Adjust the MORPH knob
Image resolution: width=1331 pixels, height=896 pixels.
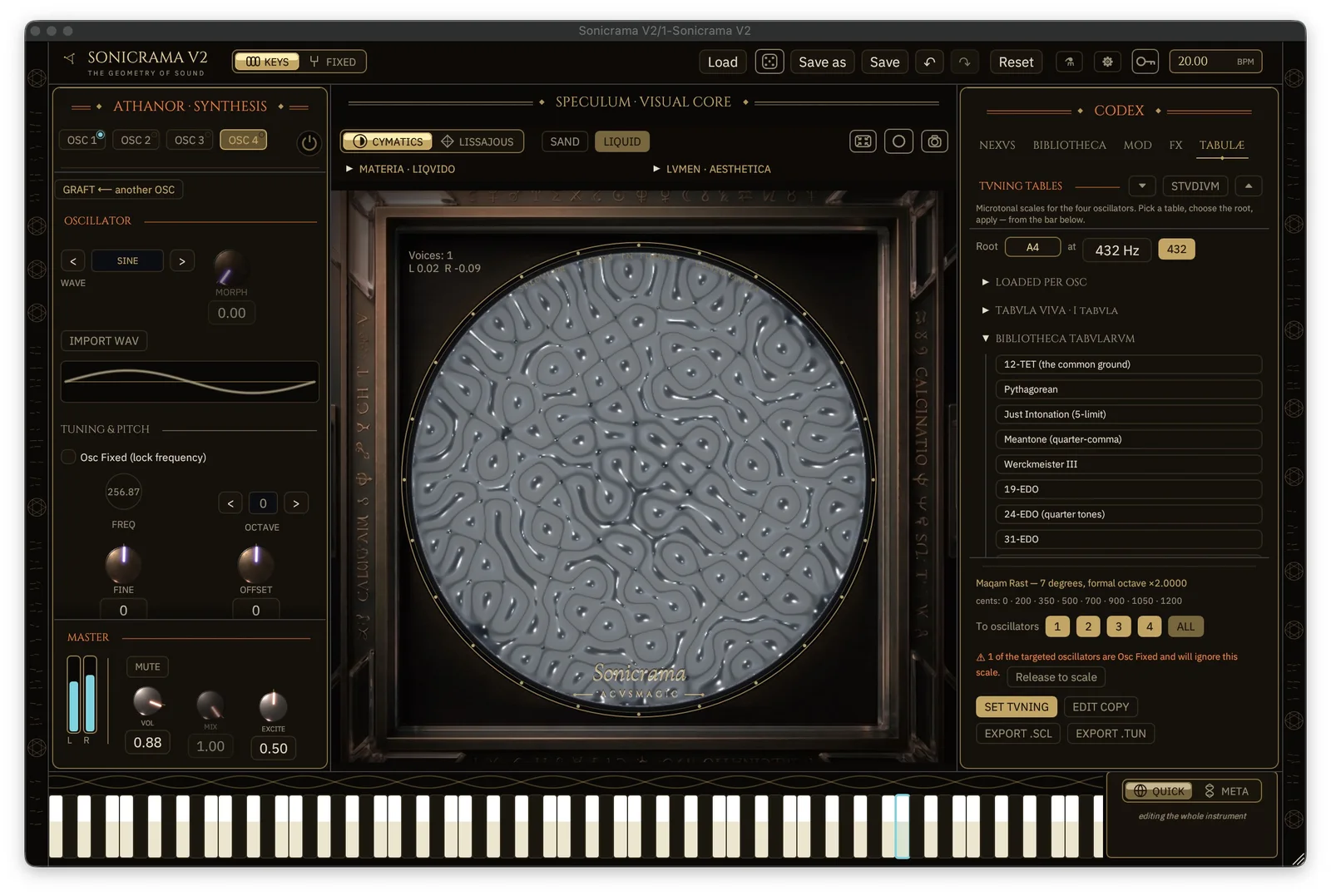229,267
